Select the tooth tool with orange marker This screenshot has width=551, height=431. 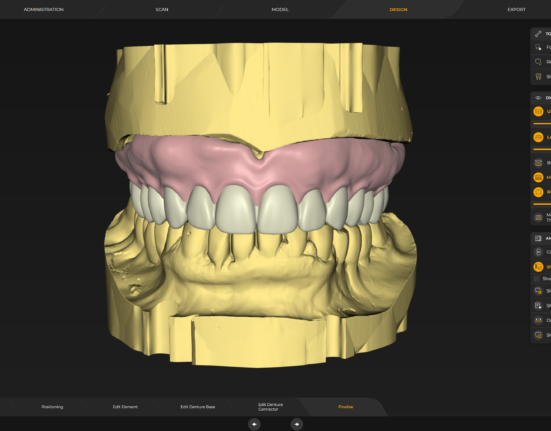tap(538, 62)
